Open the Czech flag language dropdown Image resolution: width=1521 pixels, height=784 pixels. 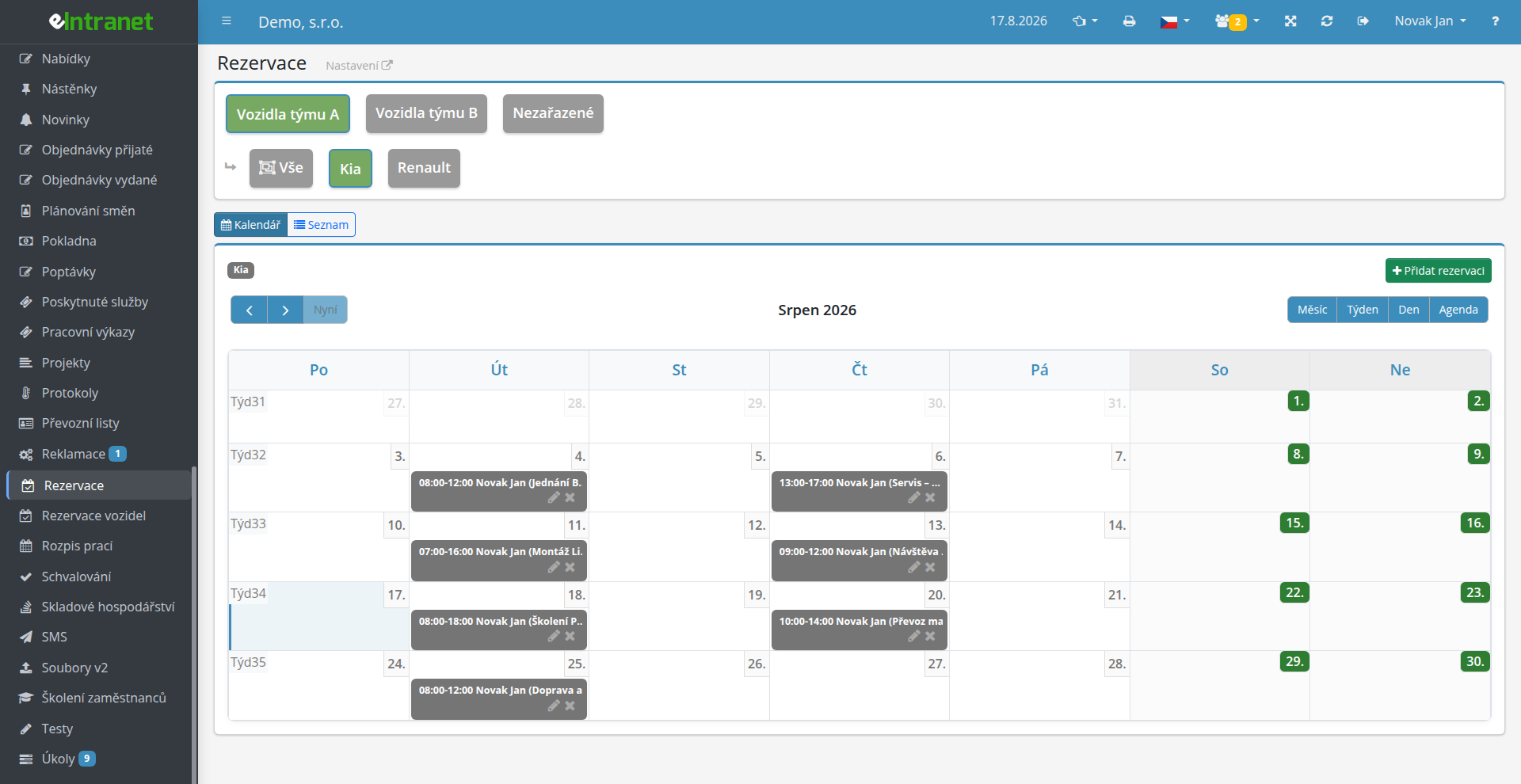click(x=1175, y=21)
